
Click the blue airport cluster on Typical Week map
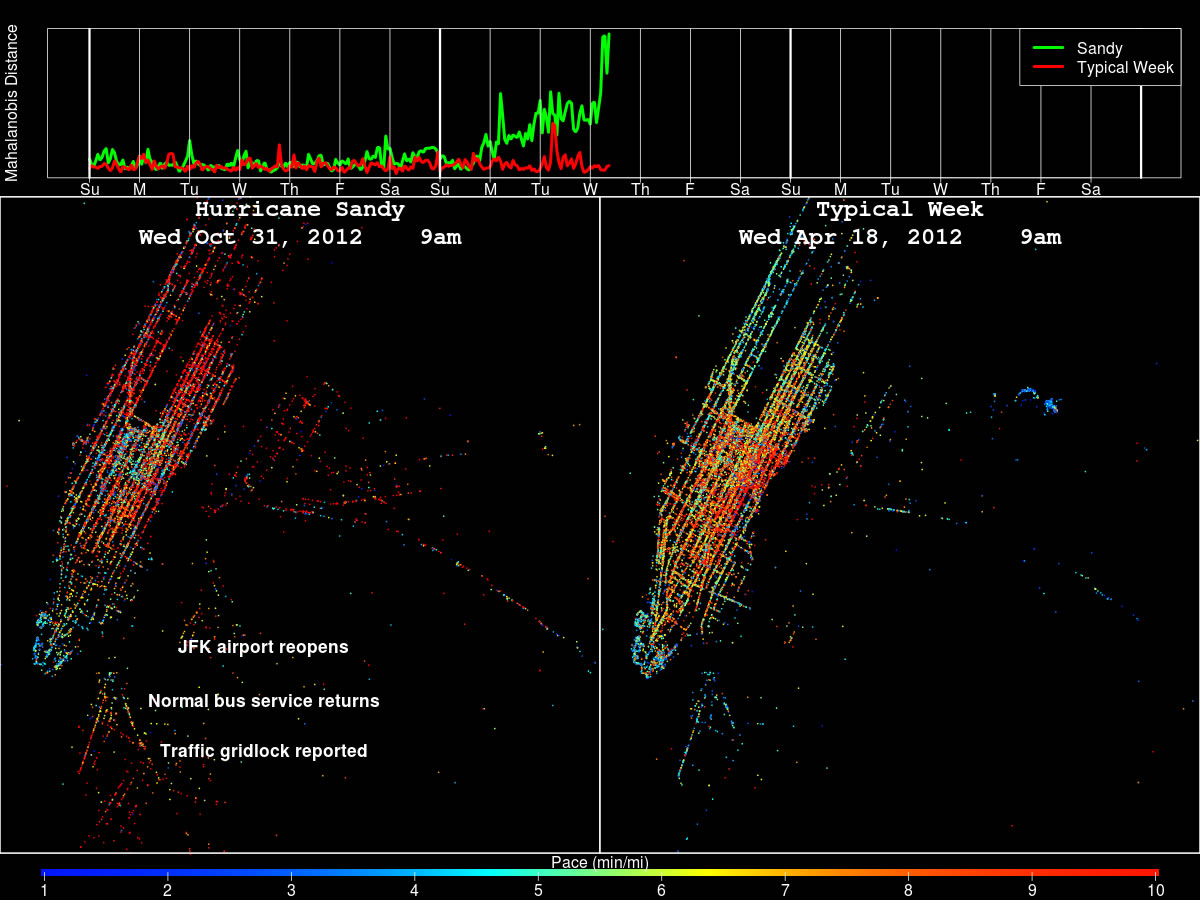point(1048,405)
